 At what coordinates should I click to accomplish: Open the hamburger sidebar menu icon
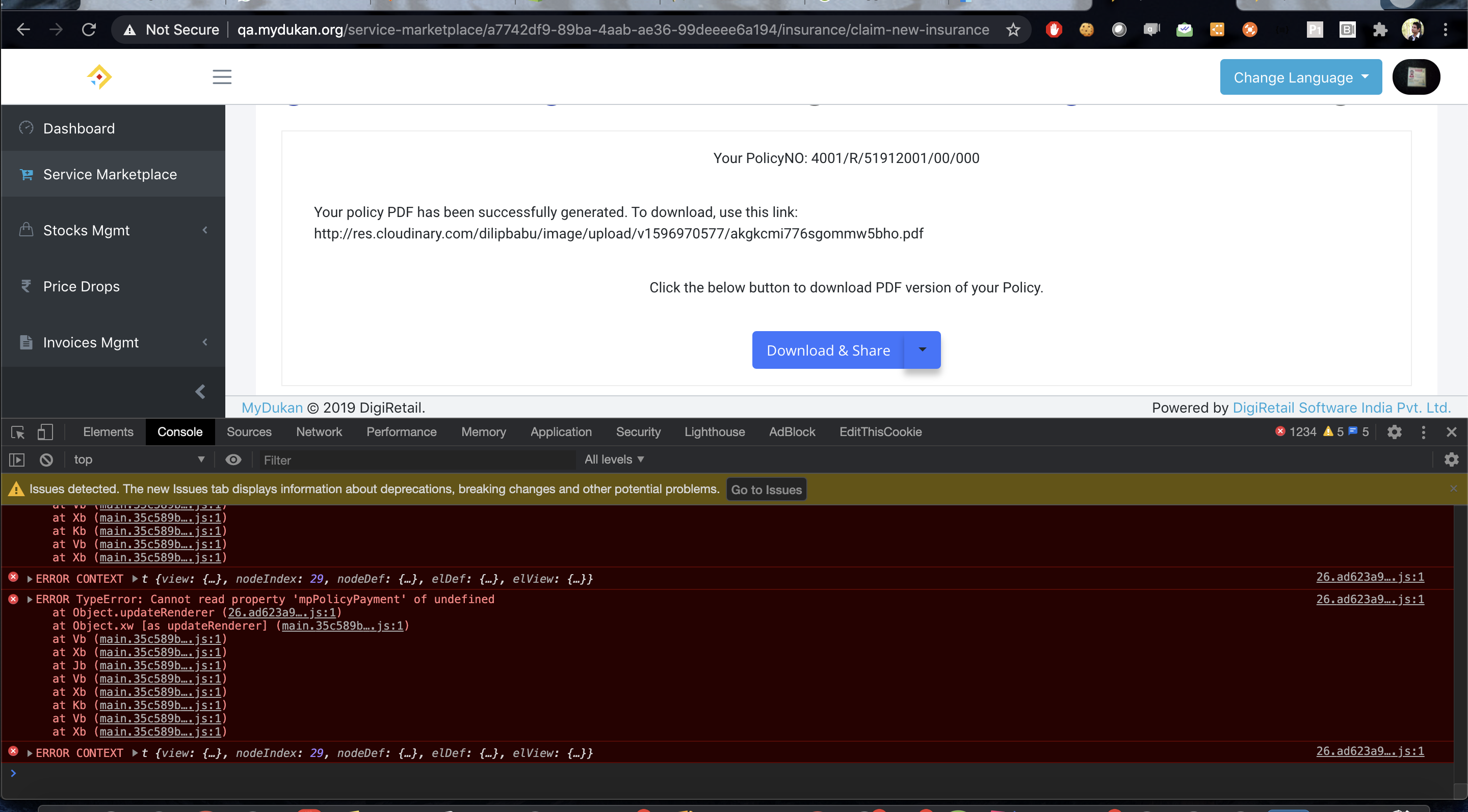222,77
